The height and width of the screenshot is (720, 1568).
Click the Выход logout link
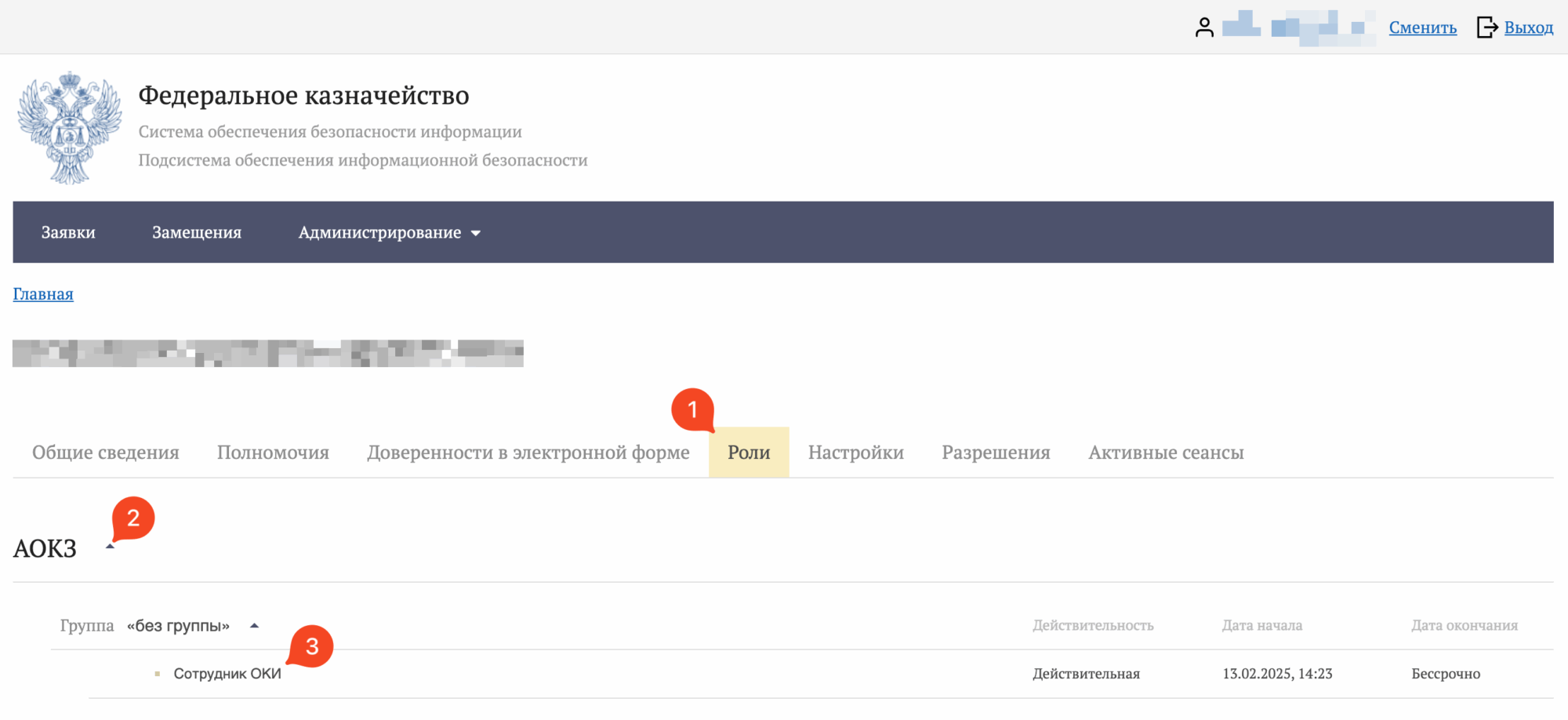point(1528,27)
